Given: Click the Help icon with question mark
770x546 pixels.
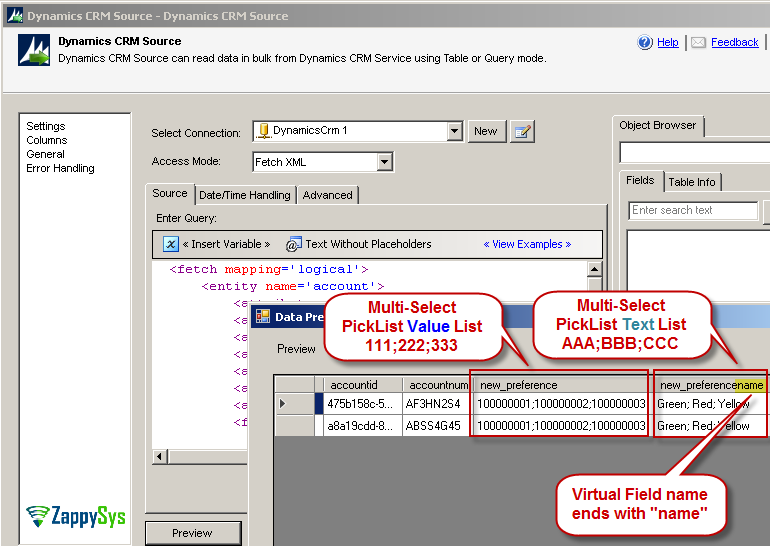Looking at the screenshot, I should (x=644, y=42).
